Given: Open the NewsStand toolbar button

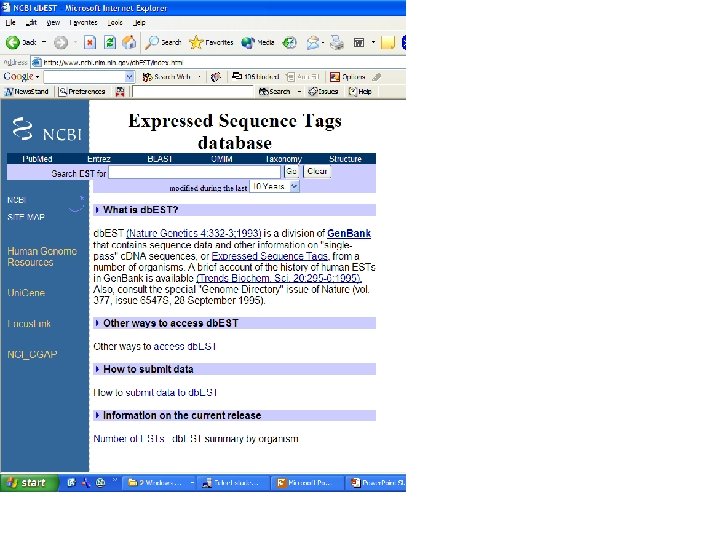Looking at the screenshot, I should pos(26,91).
